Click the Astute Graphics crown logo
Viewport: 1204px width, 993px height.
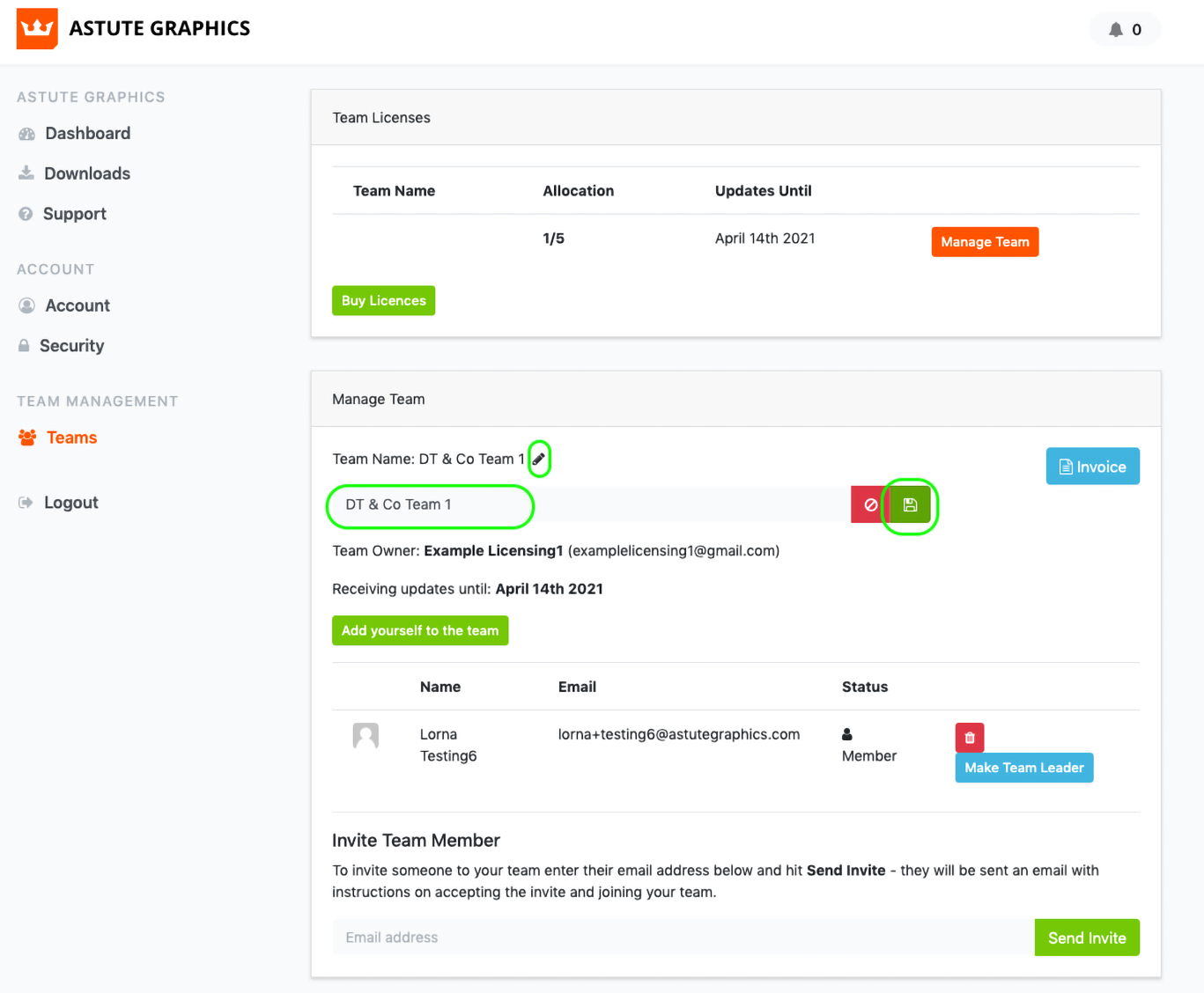click(37, 29)
